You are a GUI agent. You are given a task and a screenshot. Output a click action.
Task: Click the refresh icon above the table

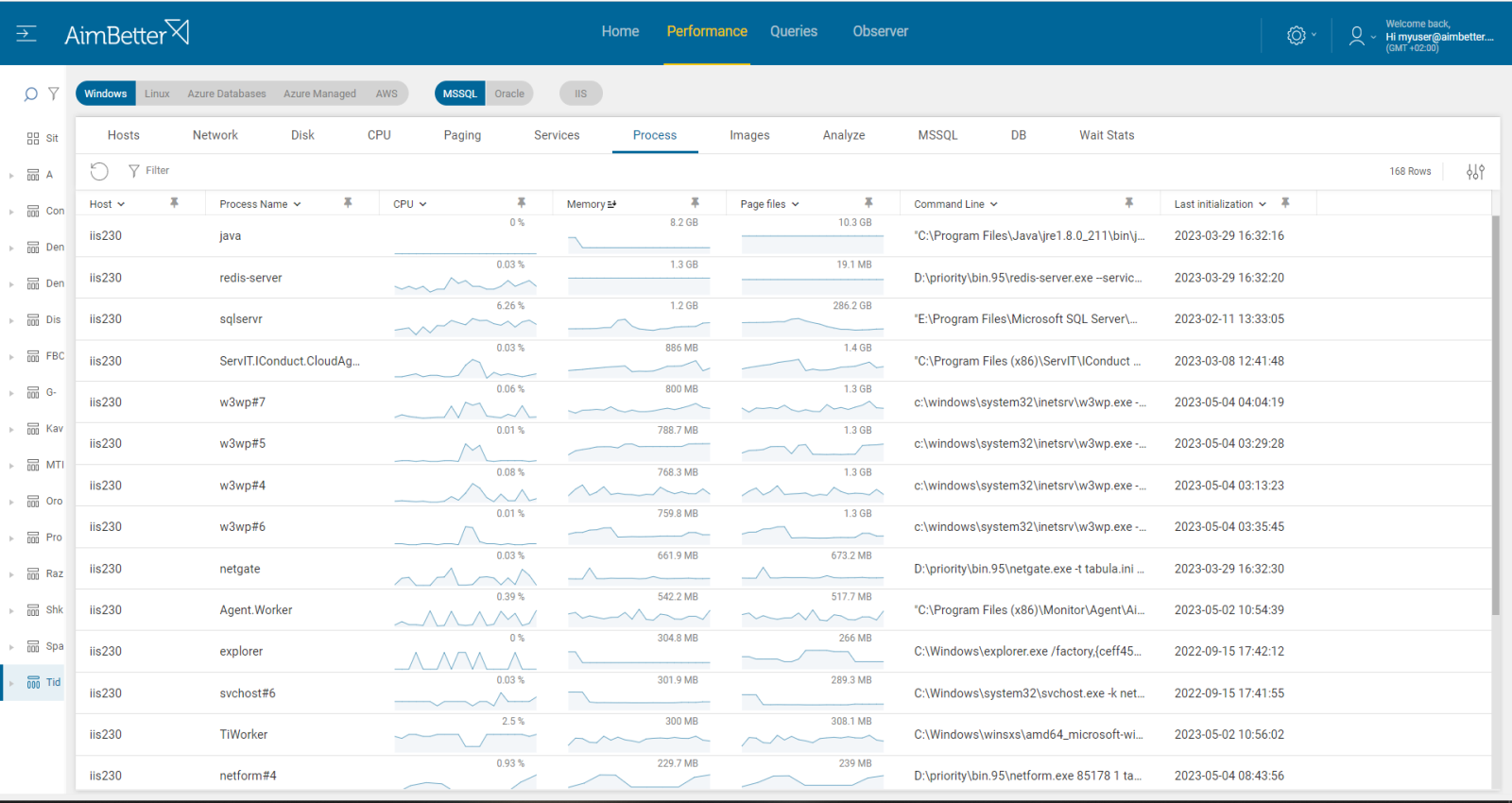(99, 171)
